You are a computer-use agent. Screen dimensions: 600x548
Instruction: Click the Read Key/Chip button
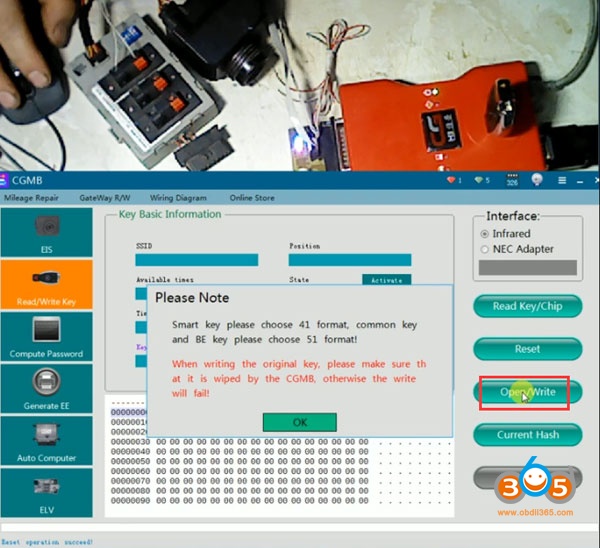pos(528,306)
